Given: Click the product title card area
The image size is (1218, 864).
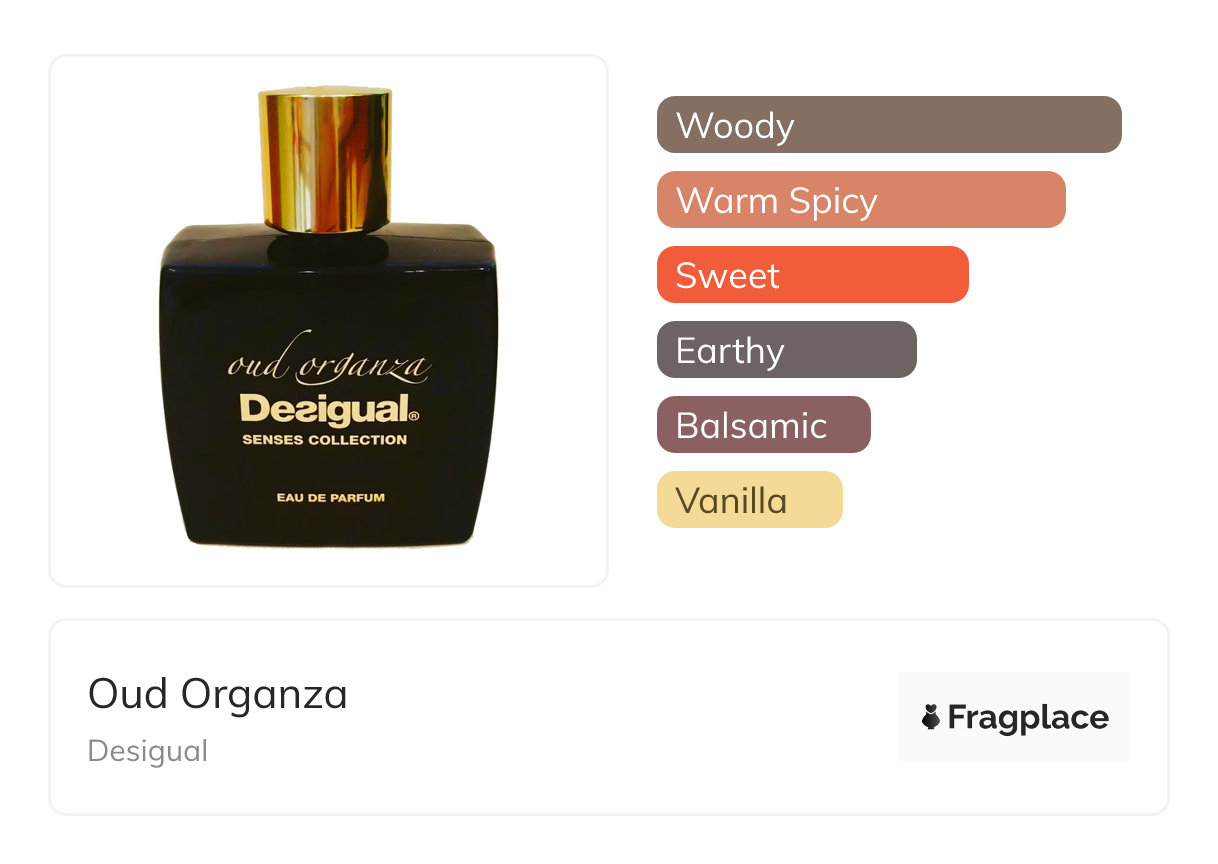Looking at the screenshot, I should pyautogui.click(x=609, y=717).
